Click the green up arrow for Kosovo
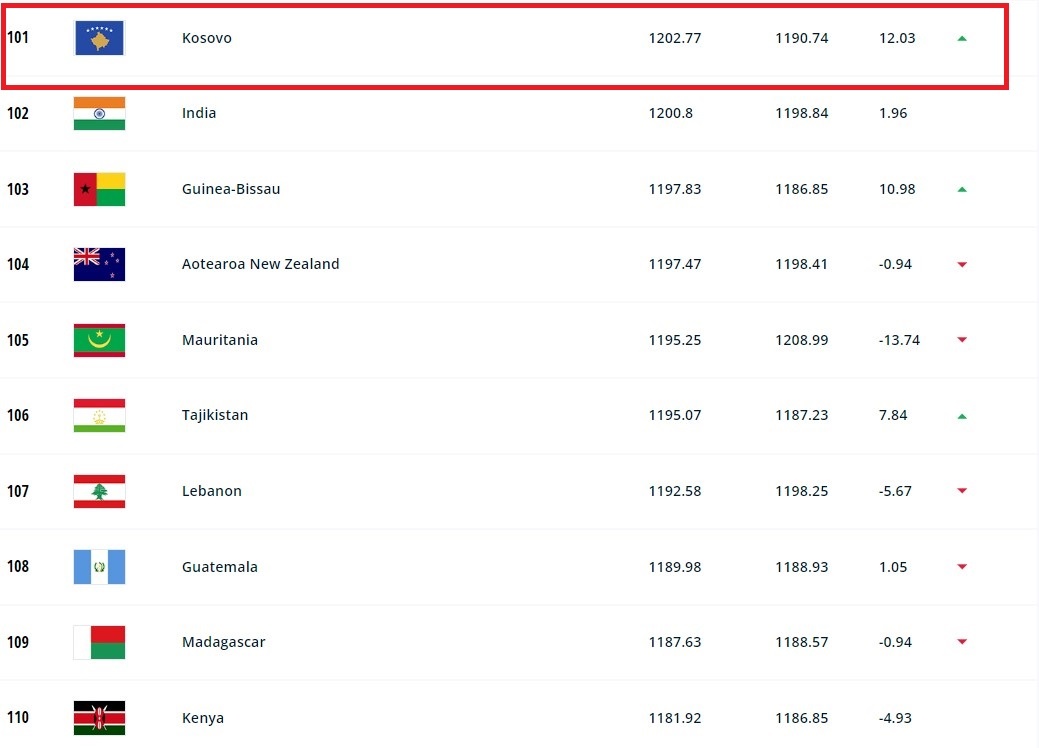 [962, 38]
